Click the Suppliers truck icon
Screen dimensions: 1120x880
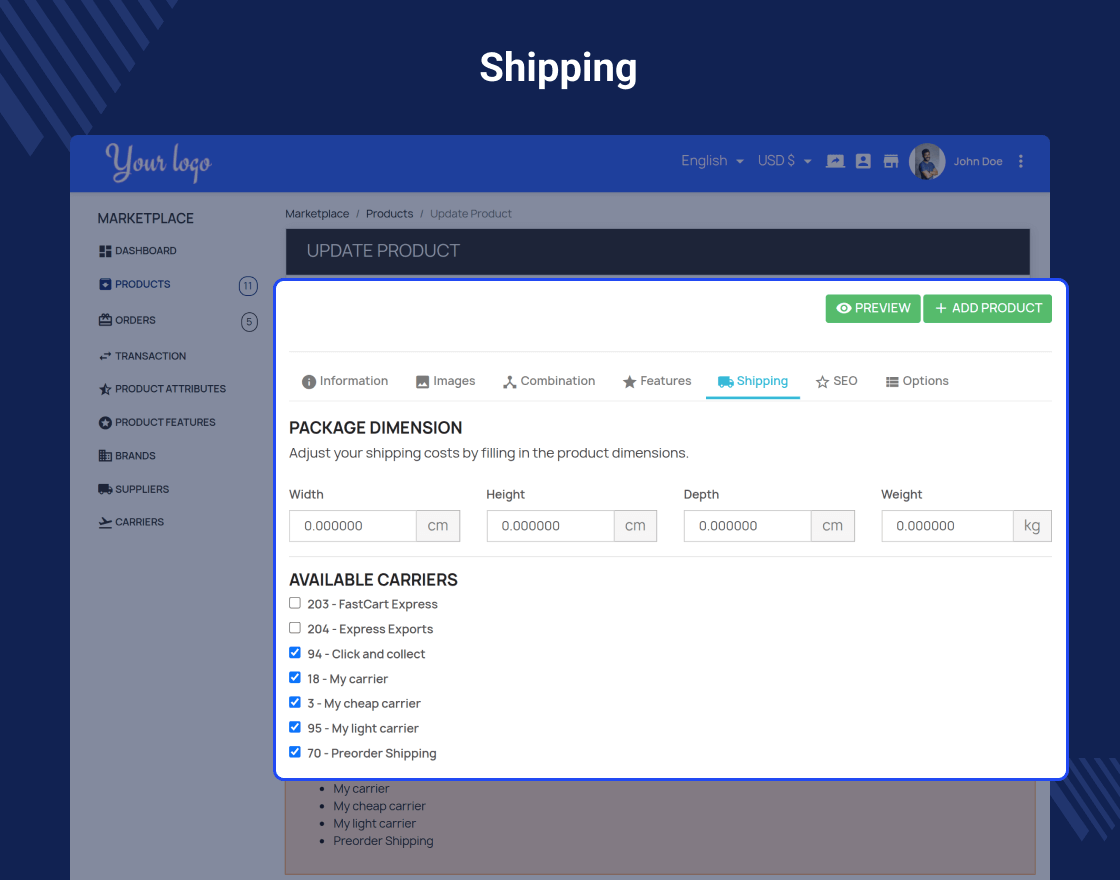pyautogui.click(x=105, y=489)
